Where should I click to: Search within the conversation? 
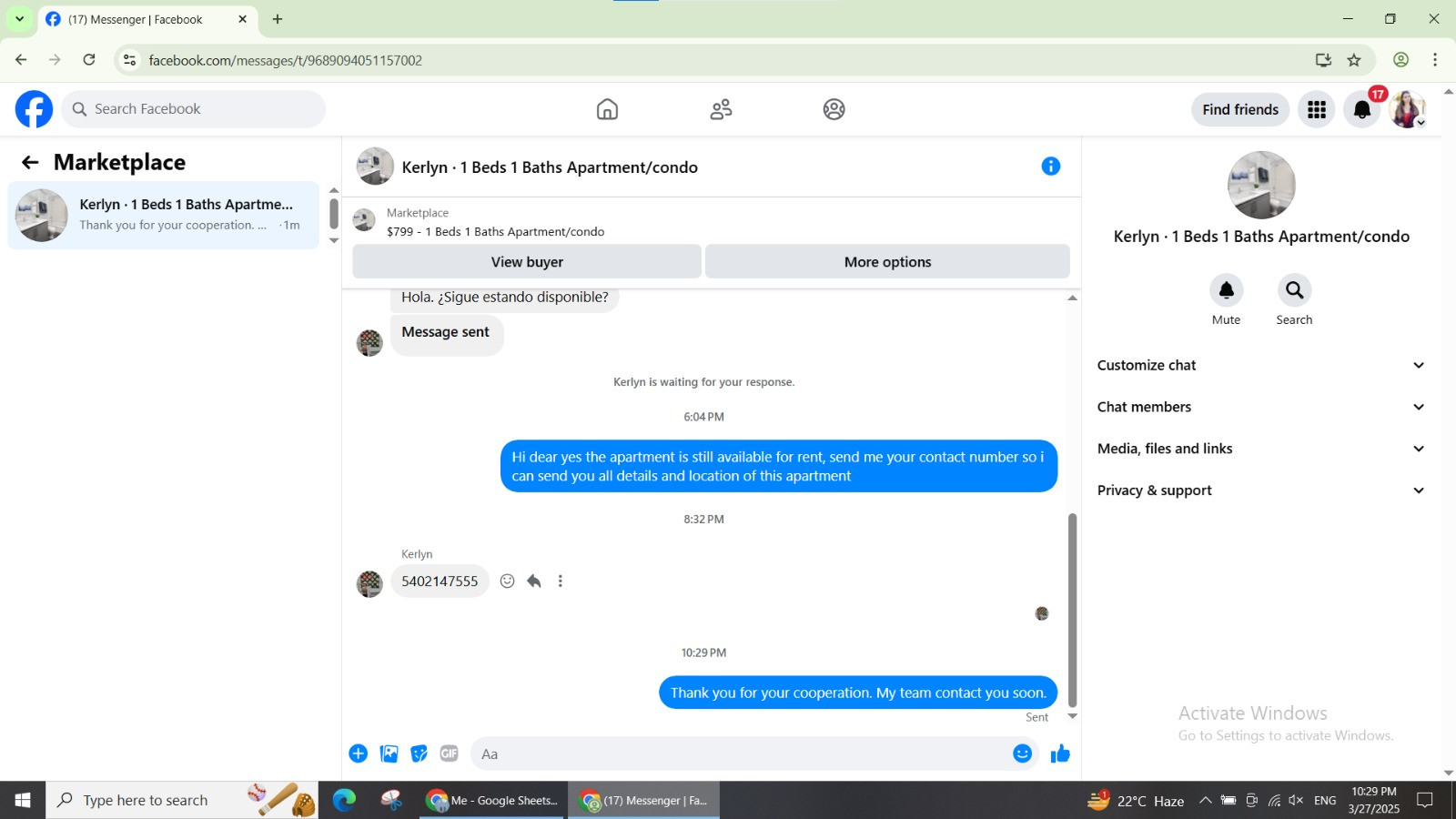[1294, 290]
